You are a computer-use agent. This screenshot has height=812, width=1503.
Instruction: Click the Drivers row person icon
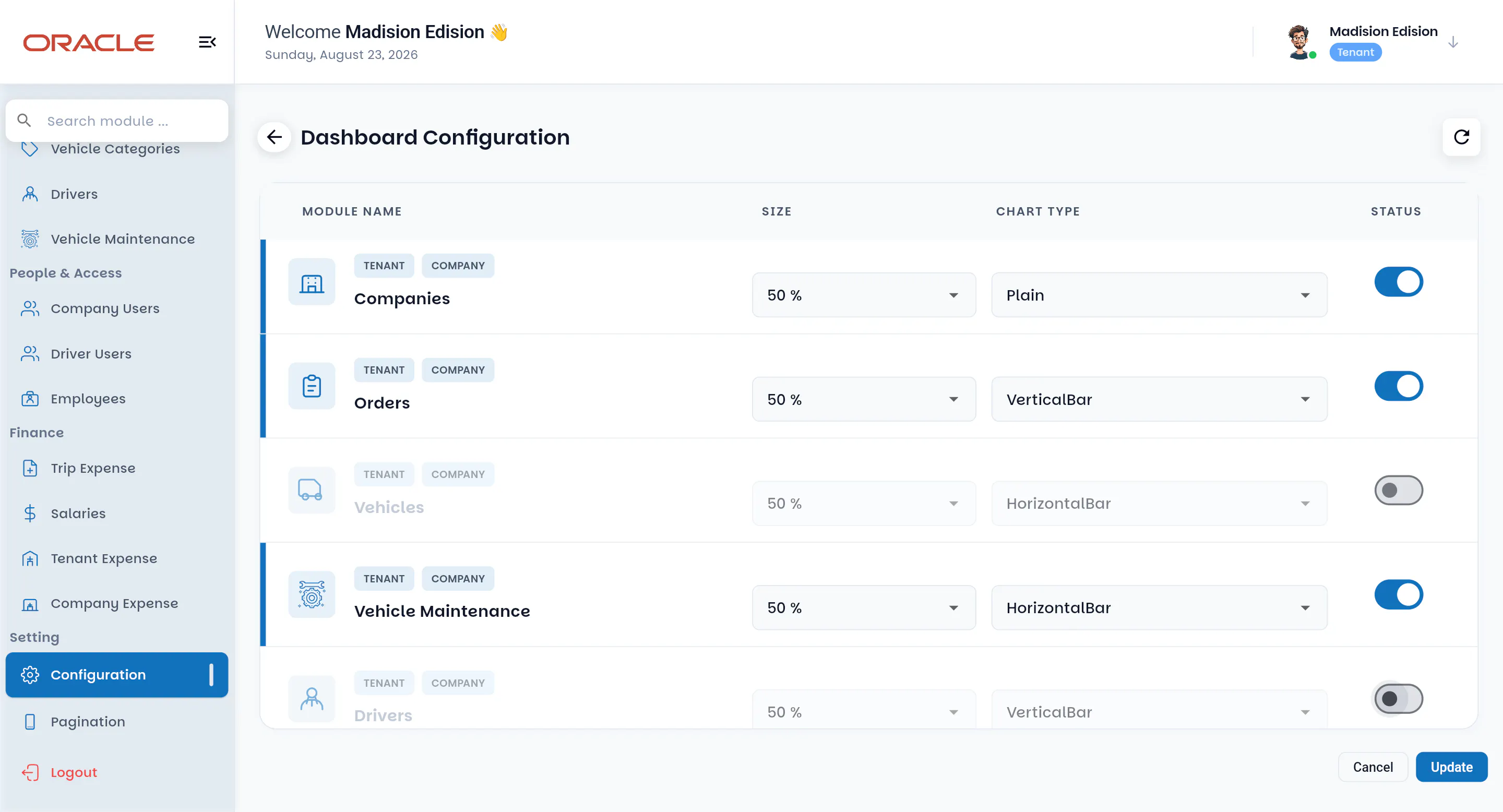312,698
